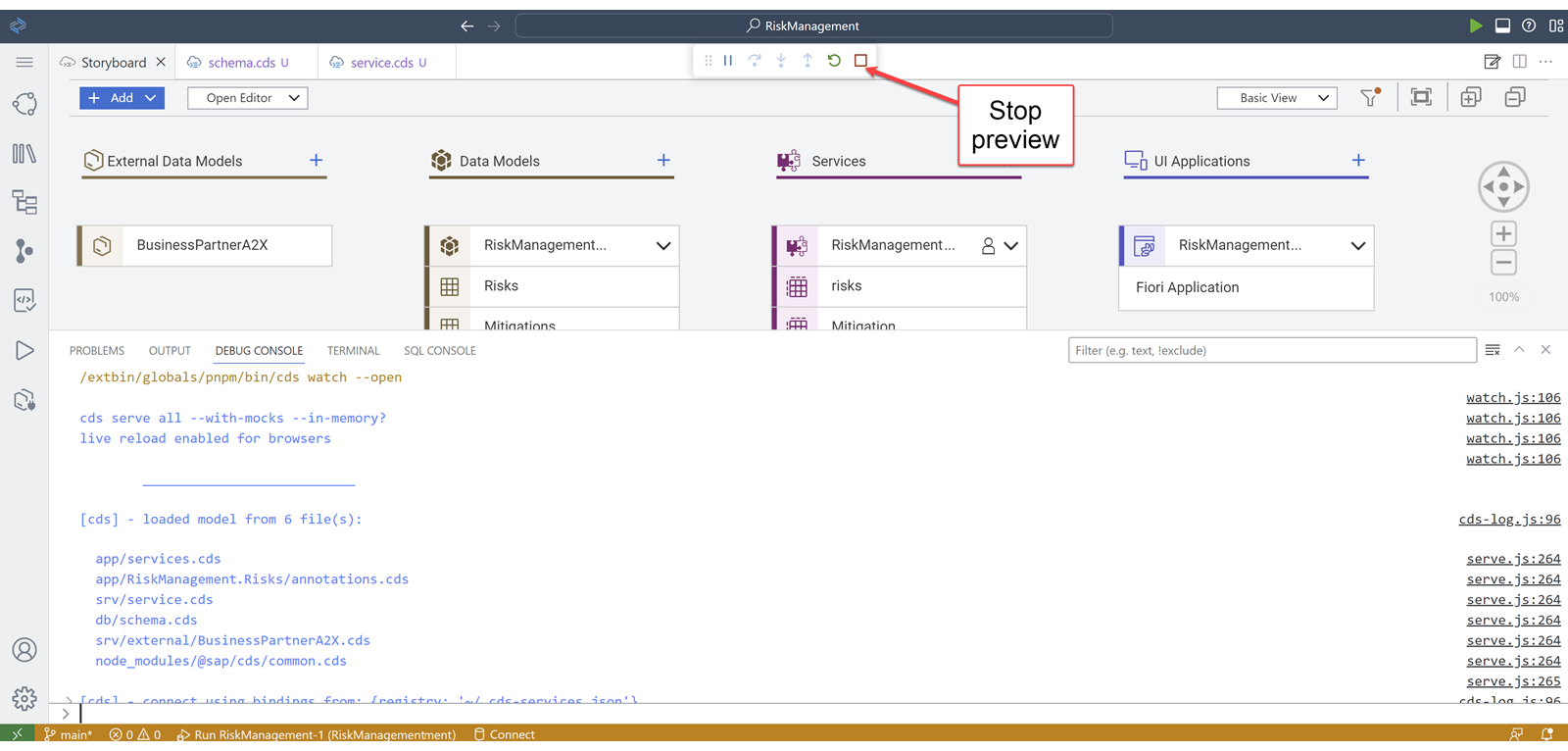1568x751 pixels.
Task: Restart the debug session
Action: pyautogui.click(x=834, y=61)
